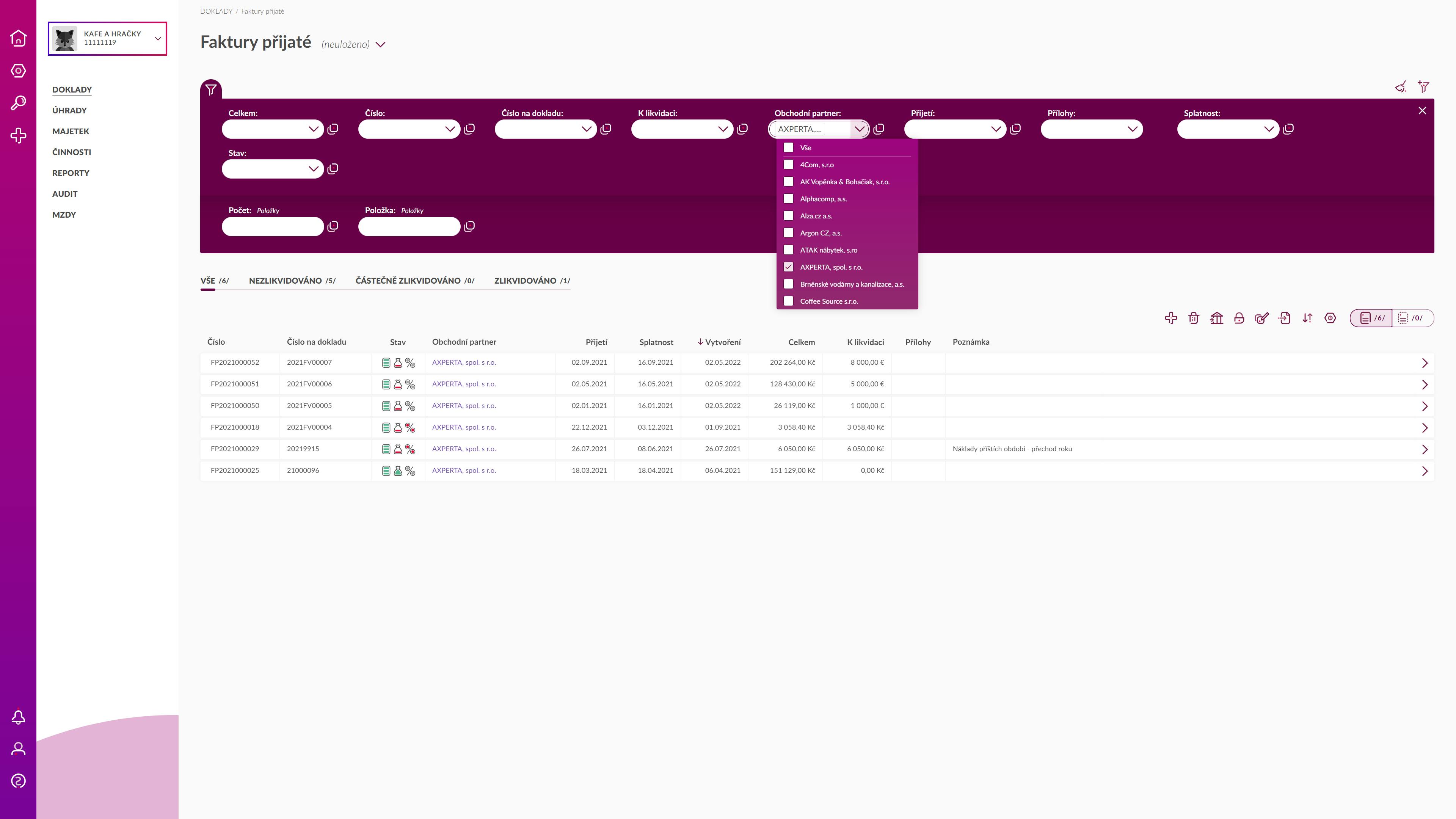Click the add filter funnel-plus icon
This screenshot has width=1456, height=819.
pos(1424,86)
